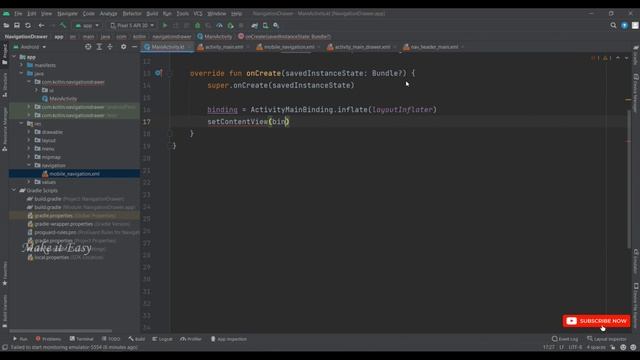Switch to the nav_header_main.xml tab
Screen dimensions: 640x360
coord(434,47)
